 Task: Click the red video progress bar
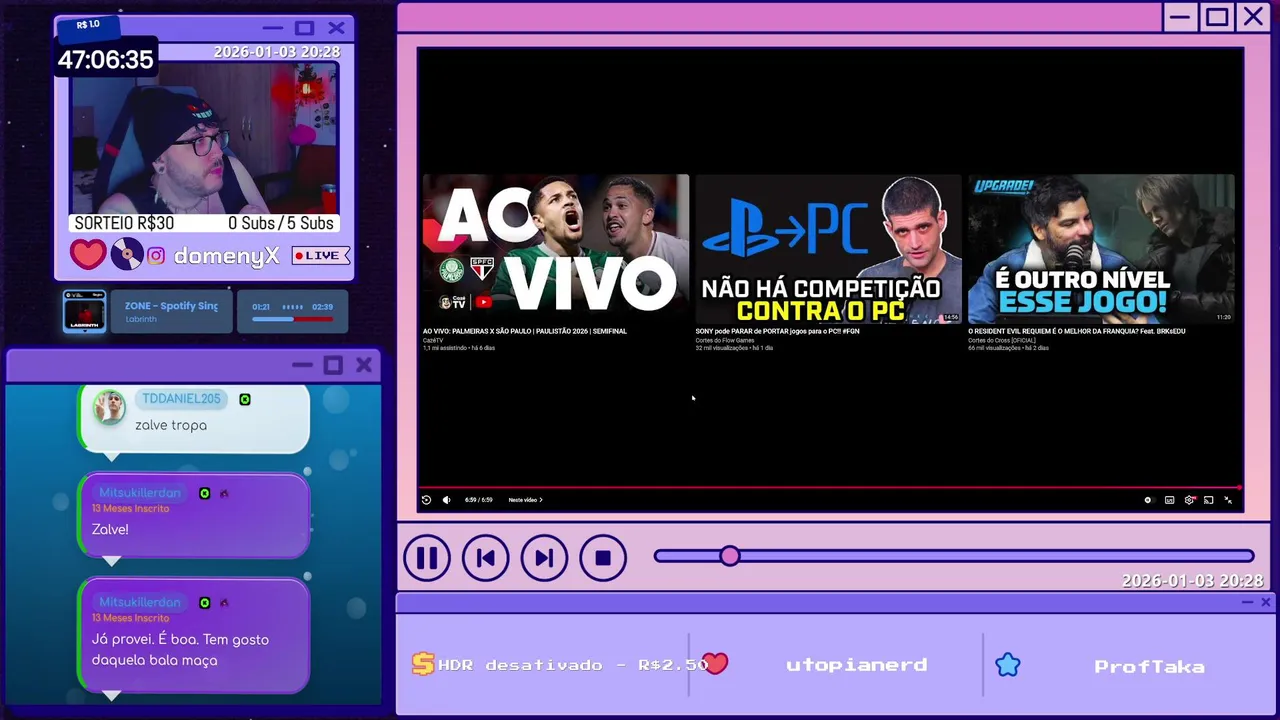[830, 488]
